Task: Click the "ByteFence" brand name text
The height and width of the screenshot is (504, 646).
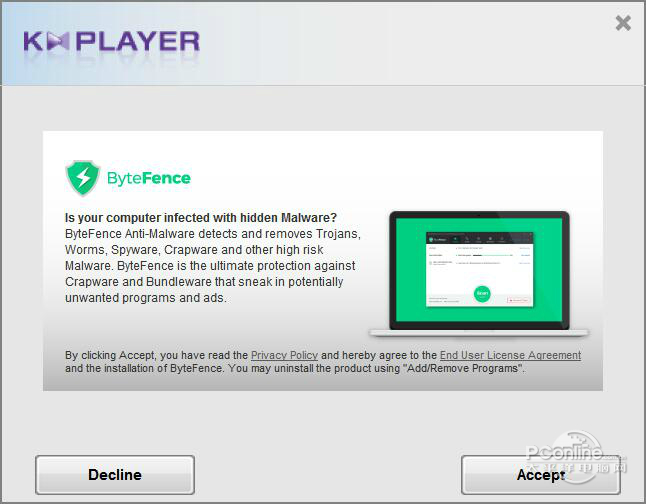Action: [x=149, y=178]
